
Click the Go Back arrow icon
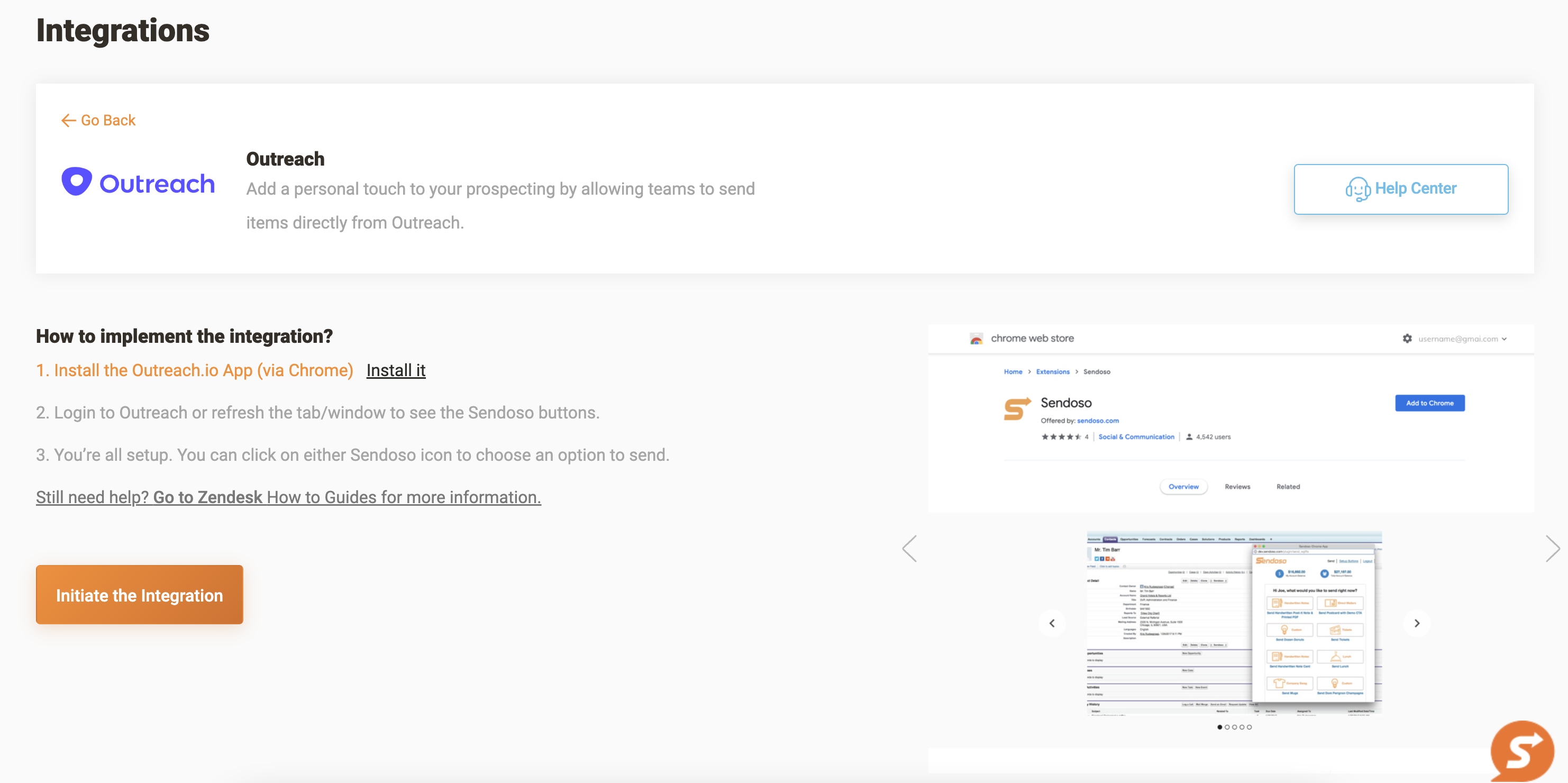(68, 121)
